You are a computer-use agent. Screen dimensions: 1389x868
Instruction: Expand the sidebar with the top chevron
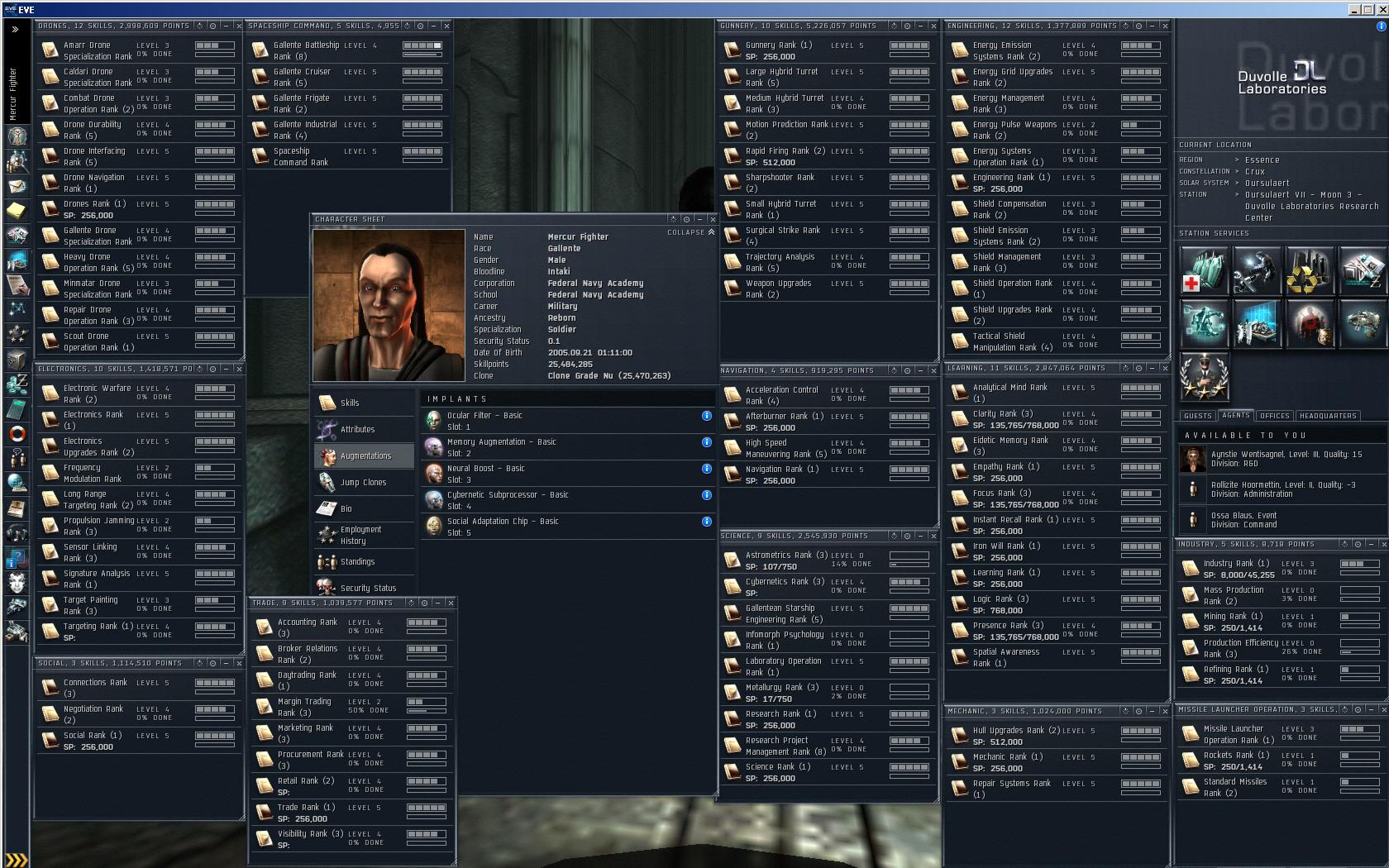click(15, 29)
